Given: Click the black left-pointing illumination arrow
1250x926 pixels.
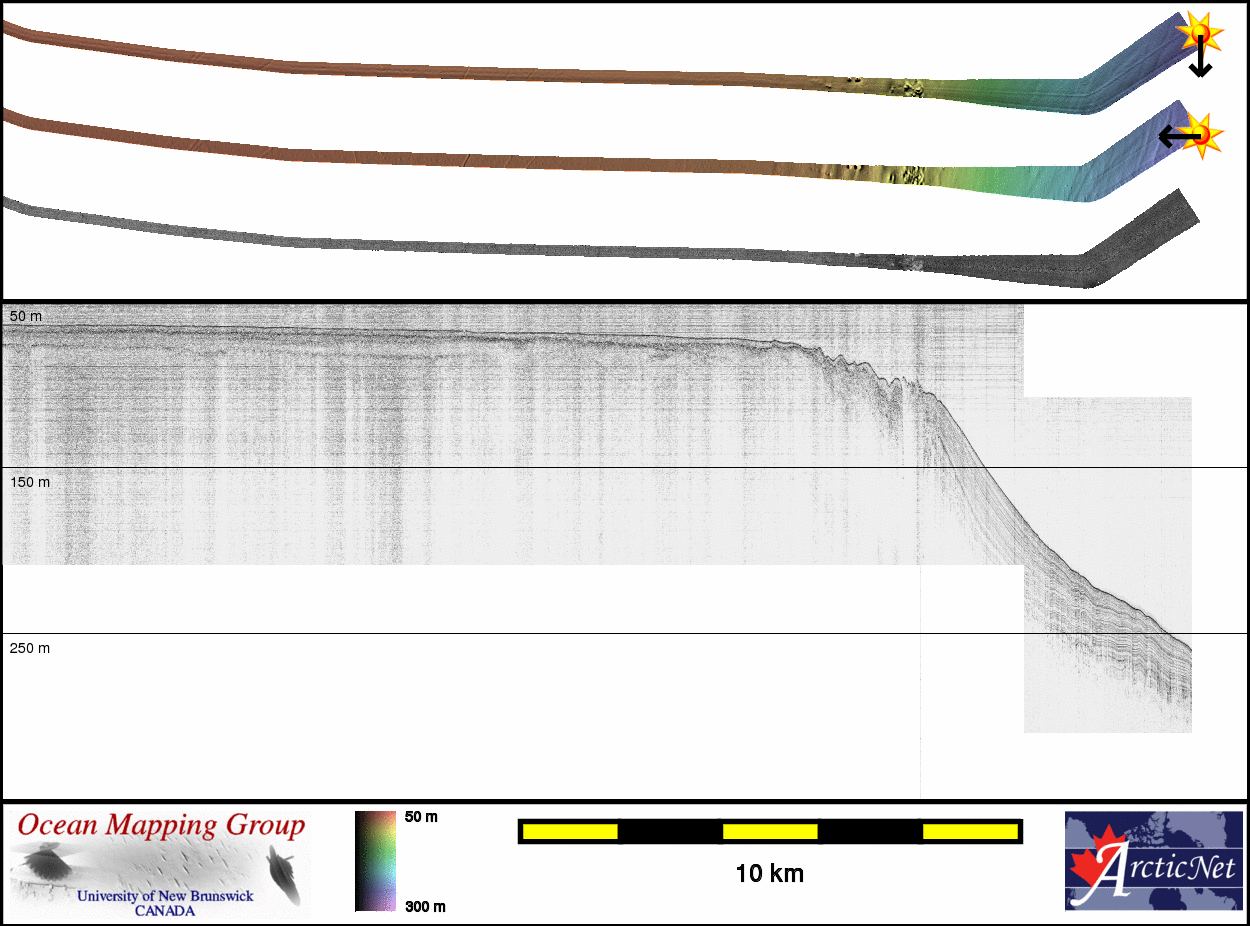Looking at the screenshot, I should [x=1176, y=134].
